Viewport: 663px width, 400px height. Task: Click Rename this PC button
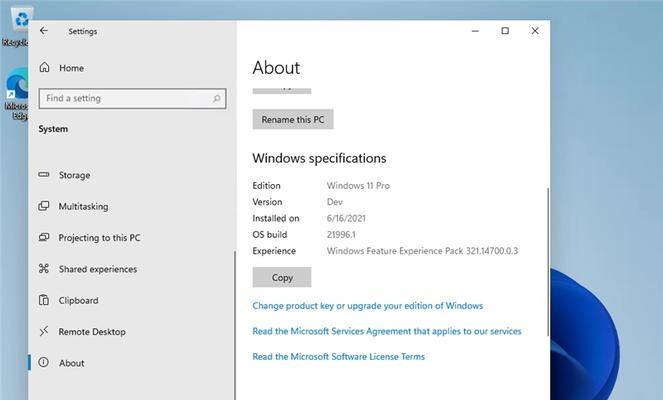point(293,119)
